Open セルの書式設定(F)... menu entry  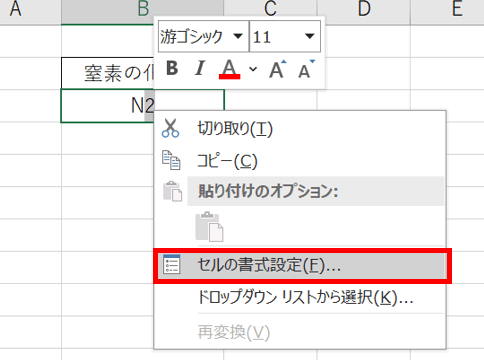302,266
